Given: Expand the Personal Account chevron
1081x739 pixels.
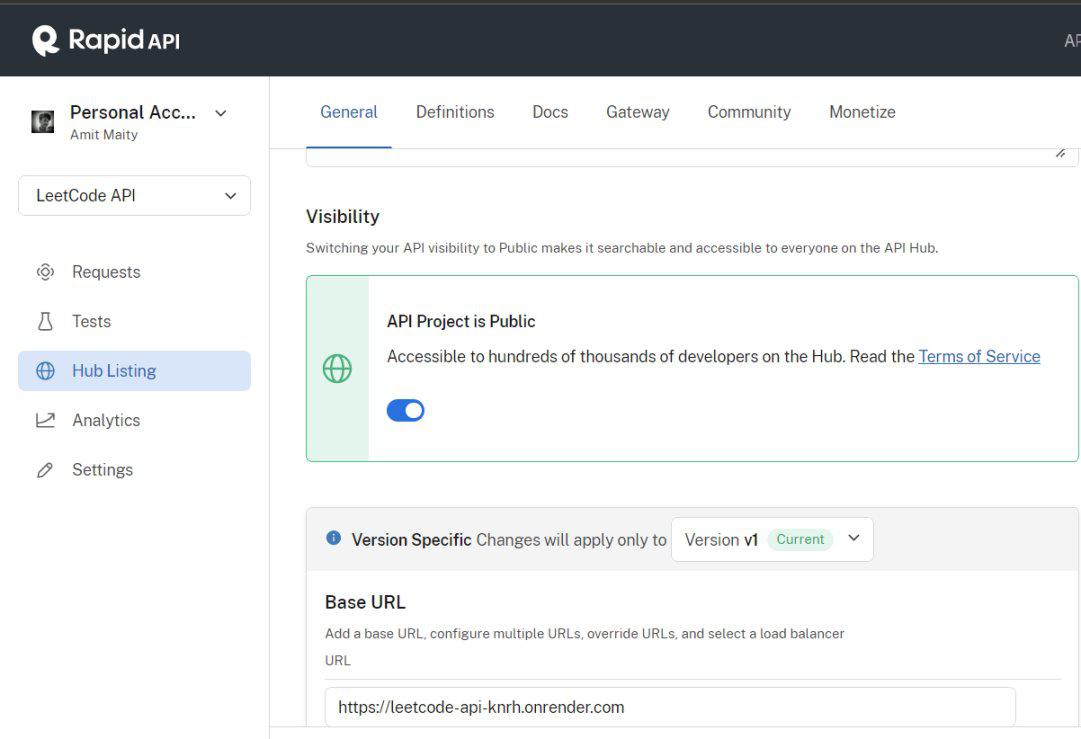Looking at the screenshot, I should tap(221, 113).
